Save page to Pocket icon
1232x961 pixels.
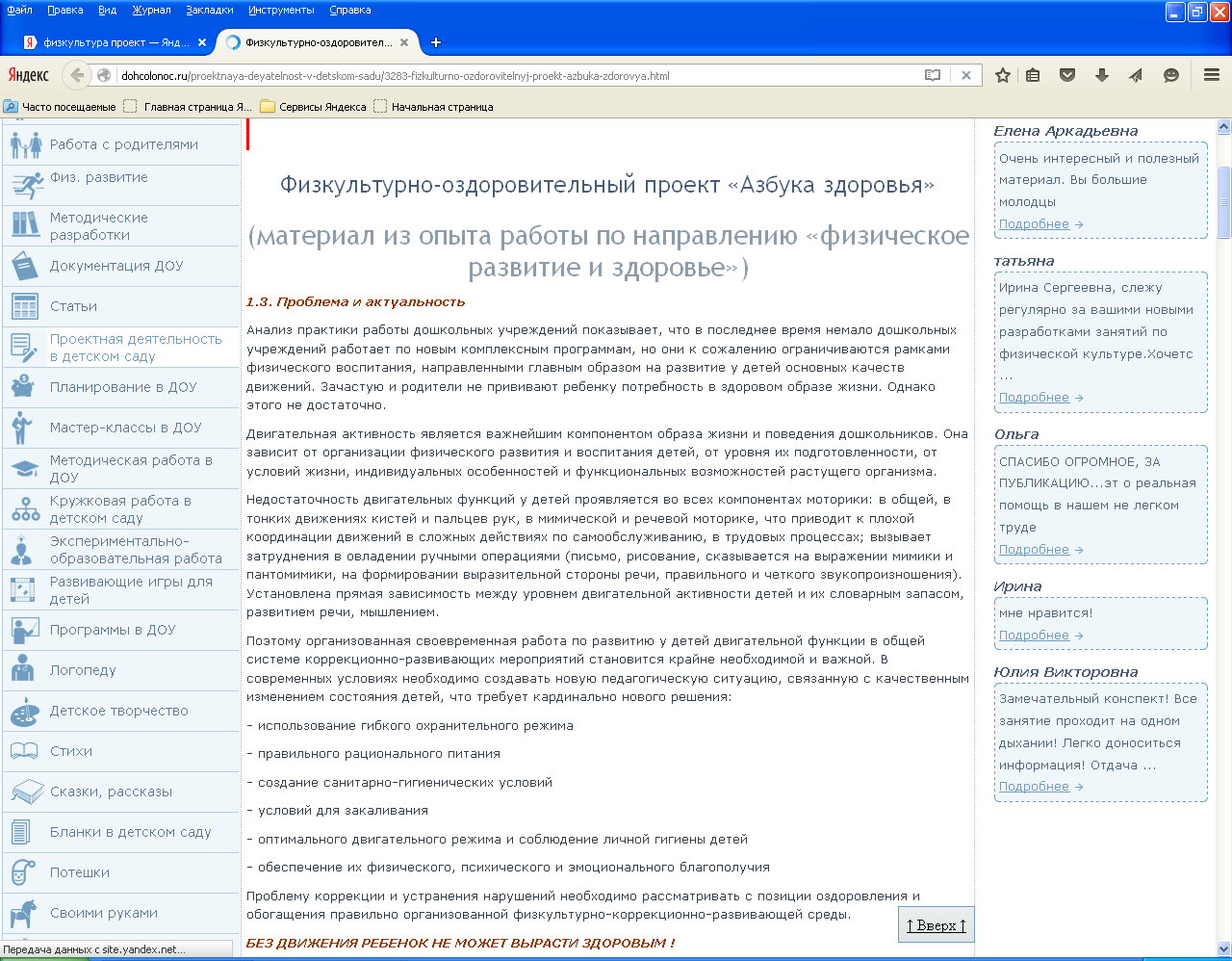coord(1067,75)
